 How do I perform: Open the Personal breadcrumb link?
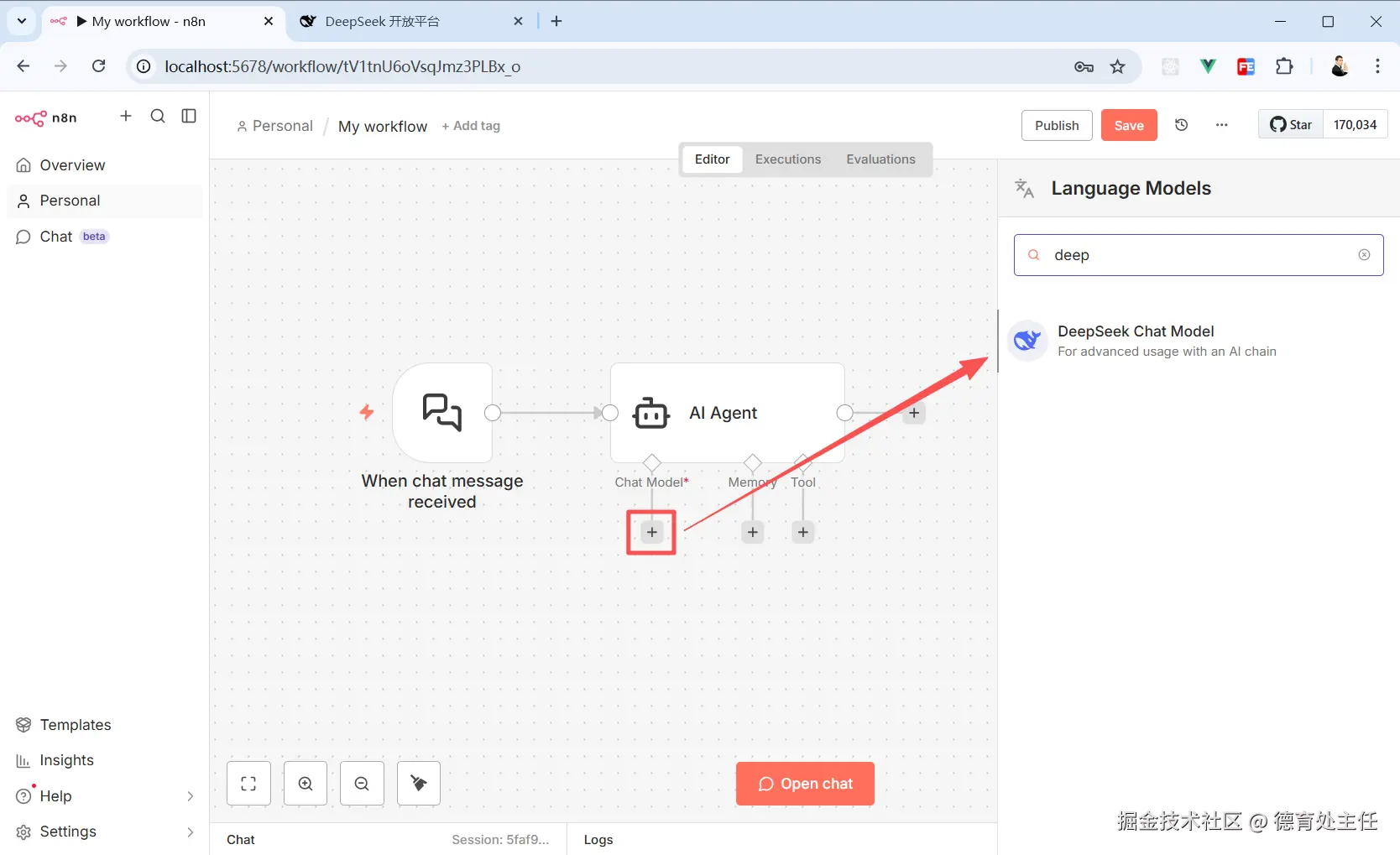274,126
